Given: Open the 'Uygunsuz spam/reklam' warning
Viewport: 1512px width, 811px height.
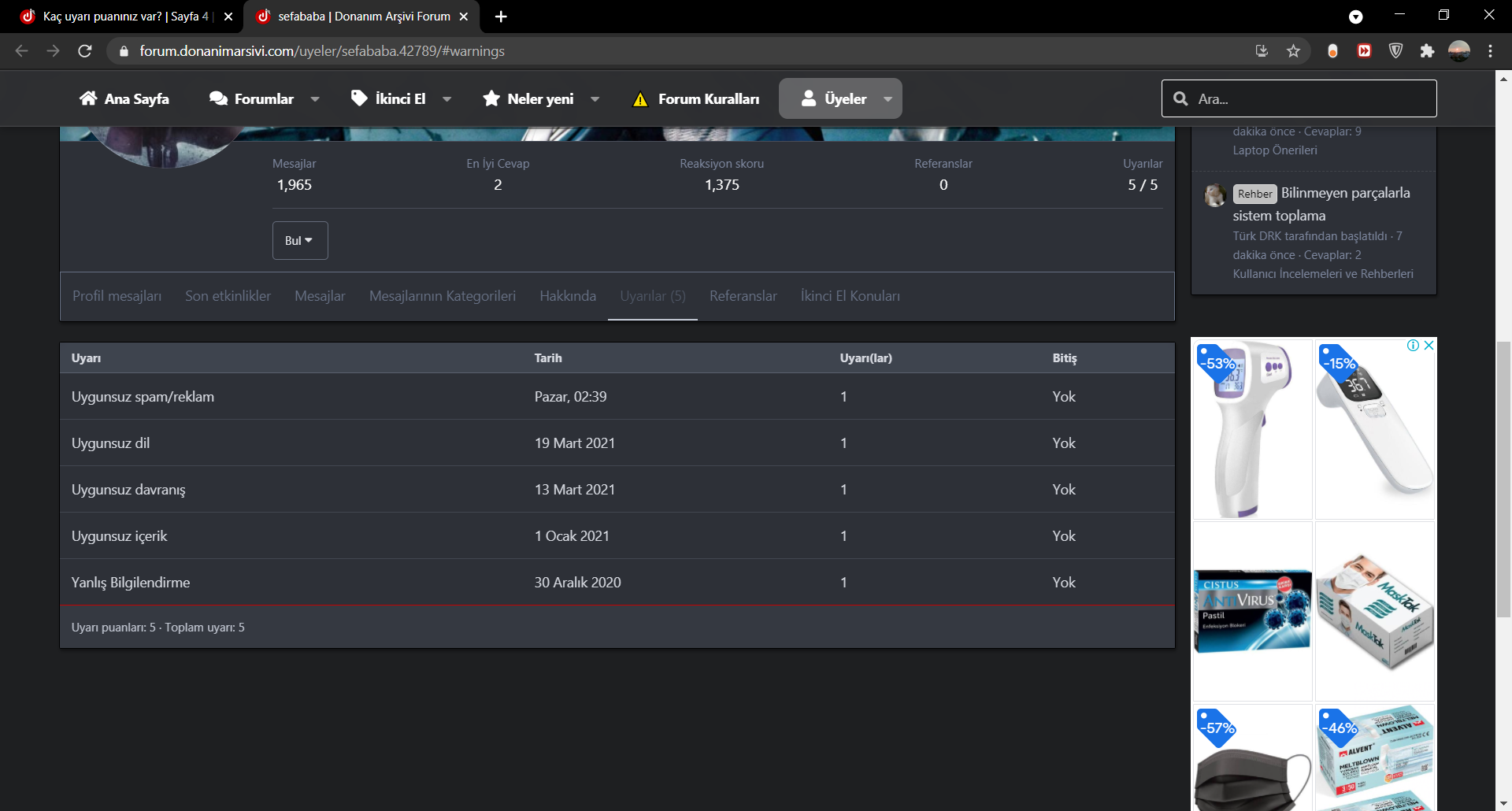Looking at the screenshot, I should 143,397.
